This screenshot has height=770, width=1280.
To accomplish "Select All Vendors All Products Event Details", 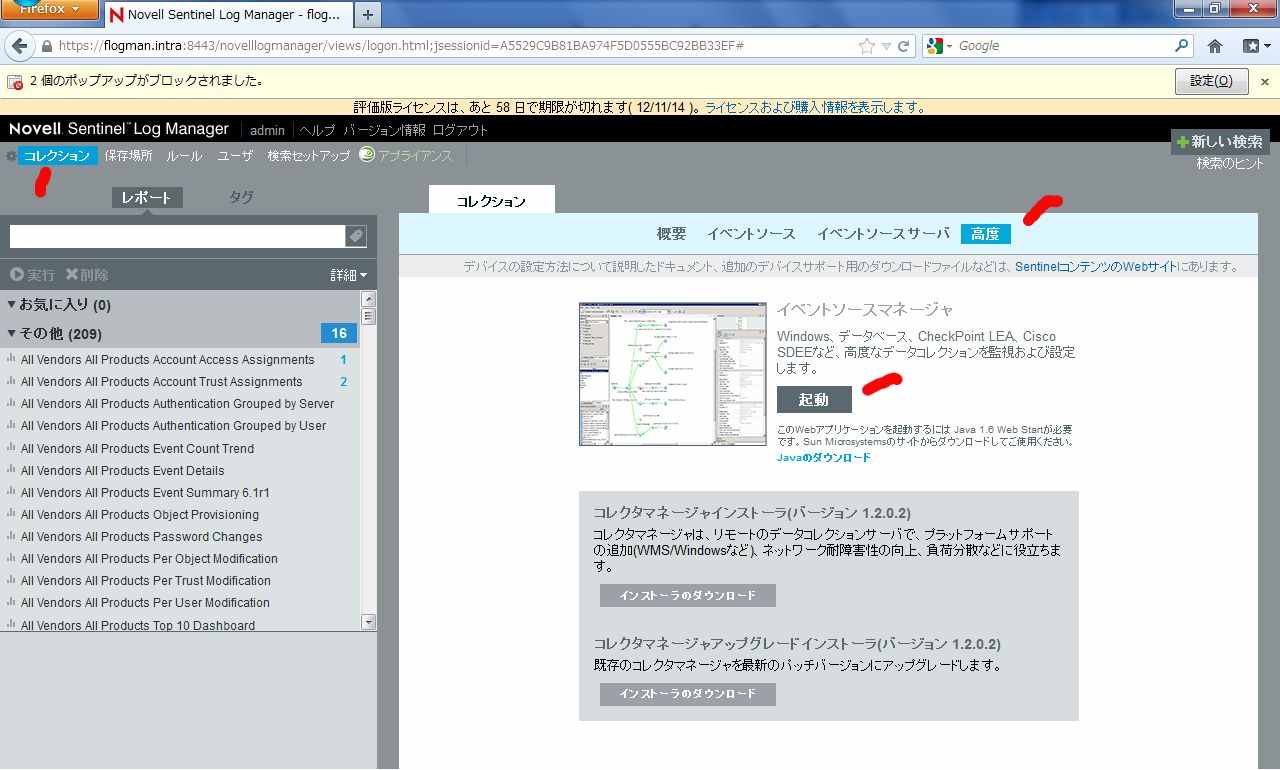I will tap(122, 471).
